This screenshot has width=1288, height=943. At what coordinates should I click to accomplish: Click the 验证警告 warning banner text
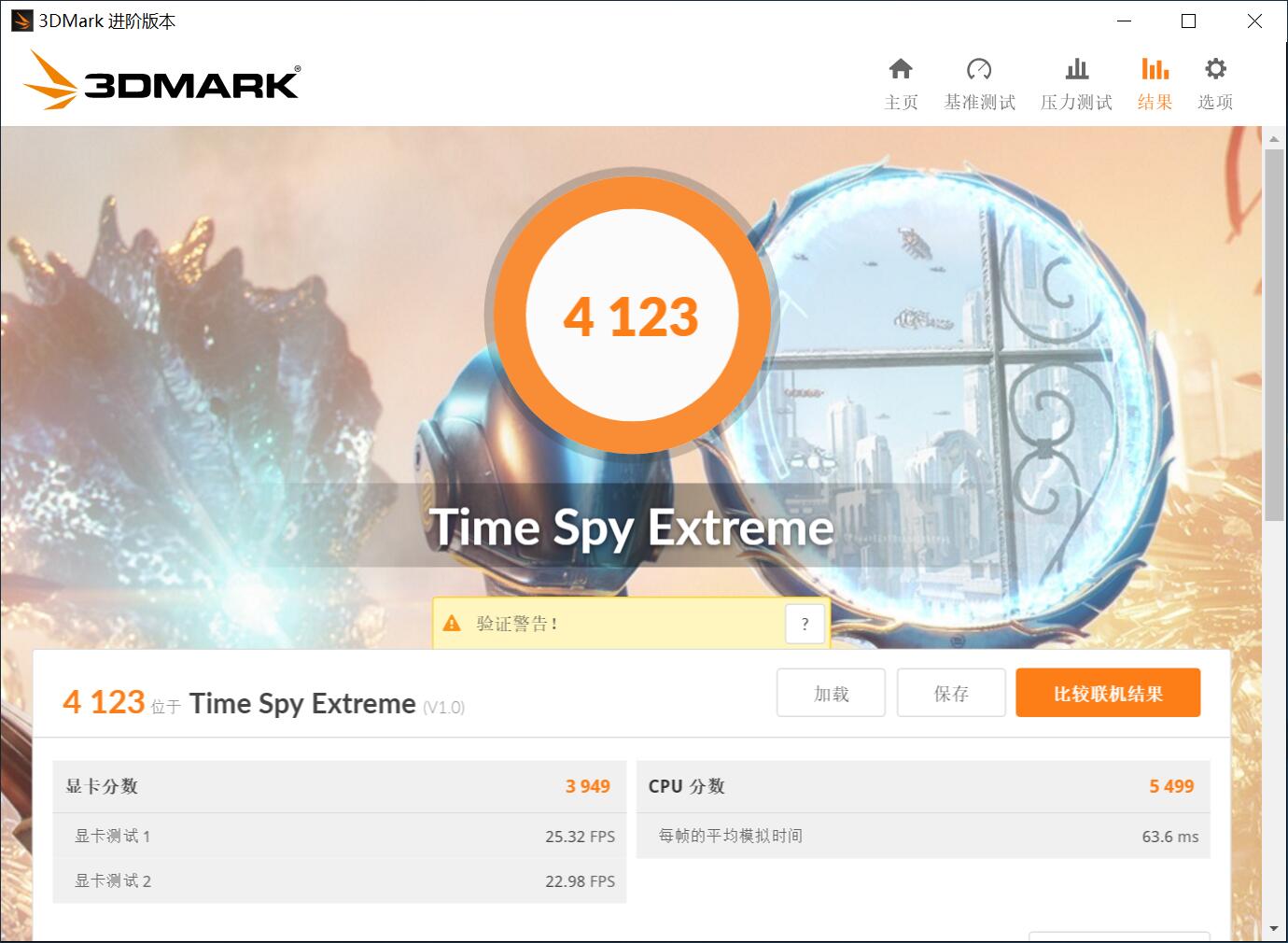[x=517, y=624]
